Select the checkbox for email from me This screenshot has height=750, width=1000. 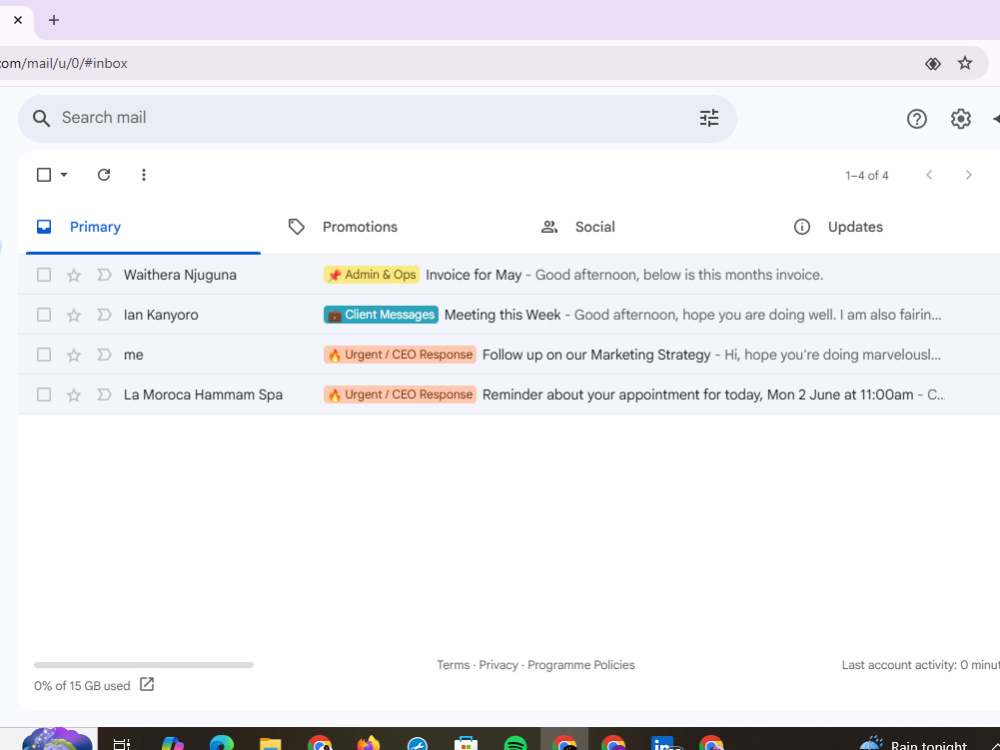[x=44, y=355]
